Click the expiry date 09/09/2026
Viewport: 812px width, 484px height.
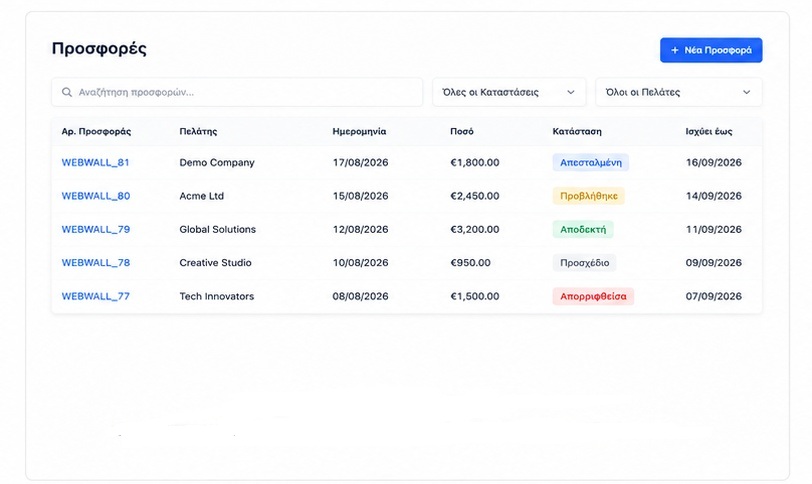714,263
